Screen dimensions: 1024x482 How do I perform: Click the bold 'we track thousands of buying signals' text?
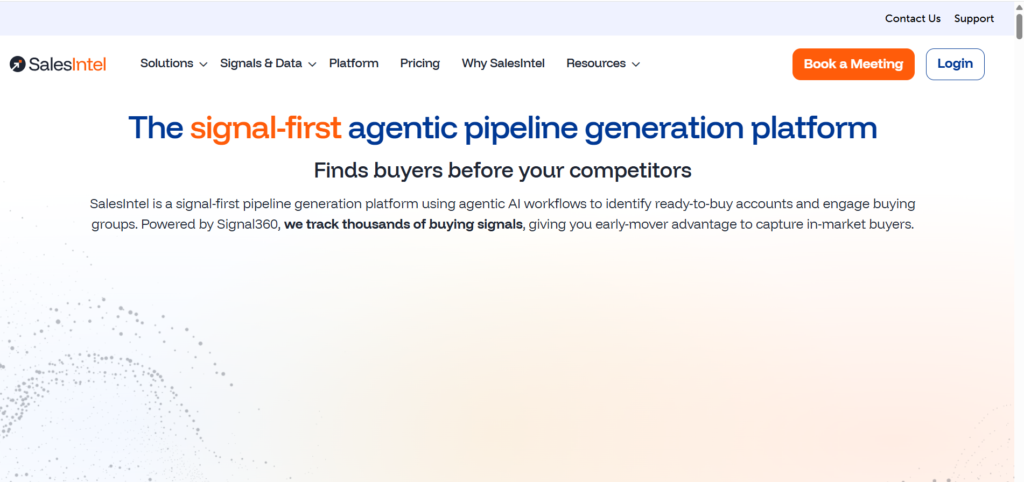point(403,224)
